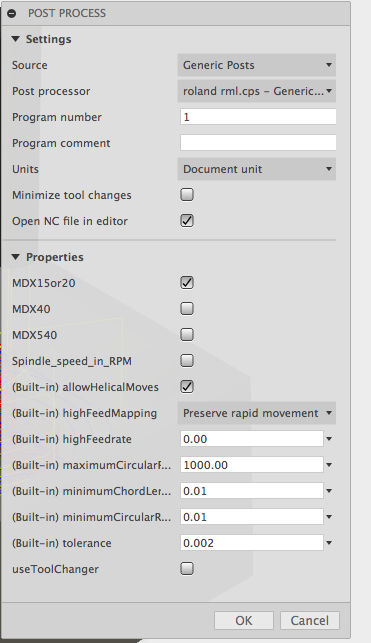Click the highFeedrate field arrow icon
This screenshot has width=371, height=643.
pos(329,439)
